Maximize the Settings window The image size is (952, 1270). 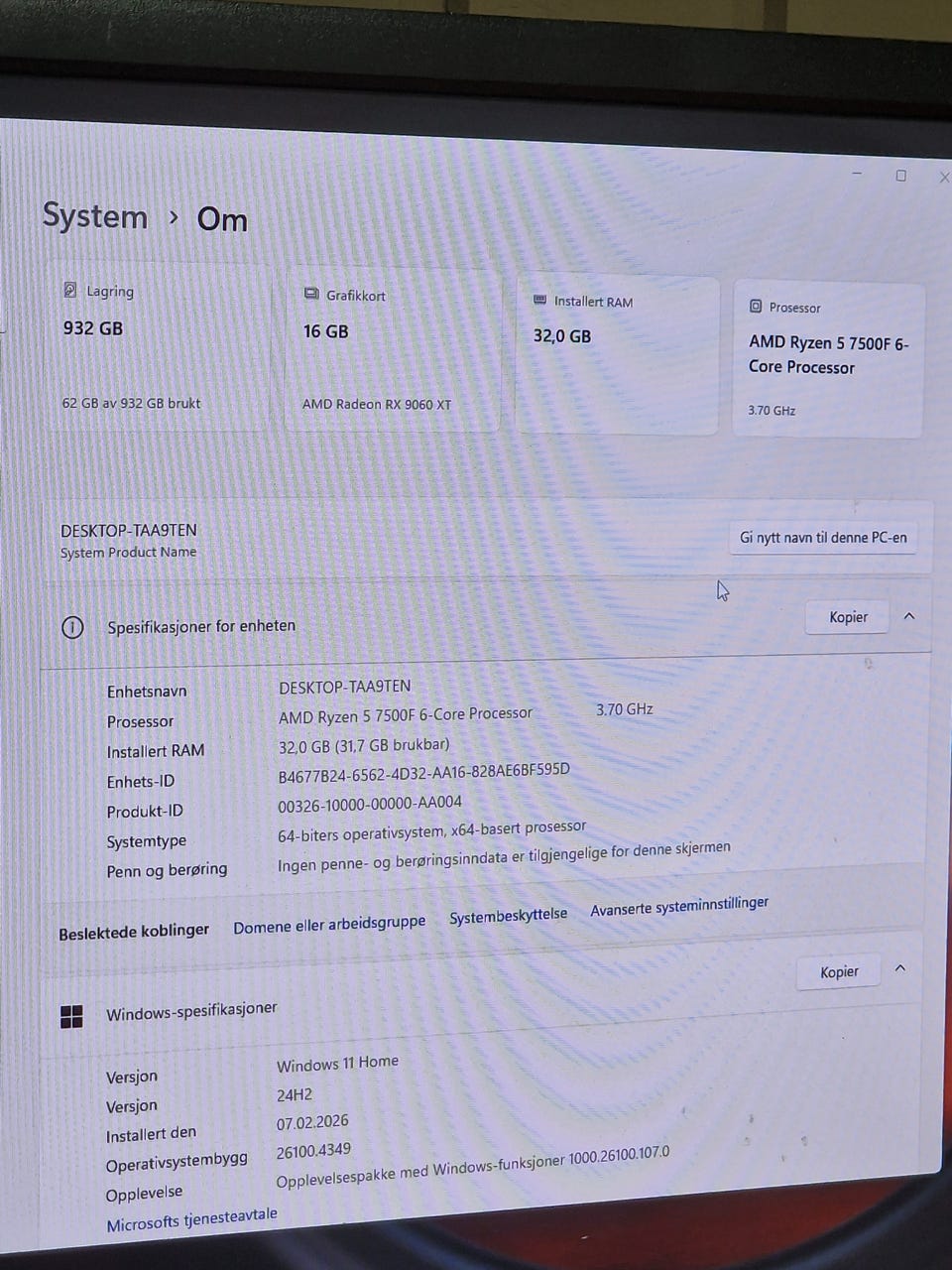(900, 176)
